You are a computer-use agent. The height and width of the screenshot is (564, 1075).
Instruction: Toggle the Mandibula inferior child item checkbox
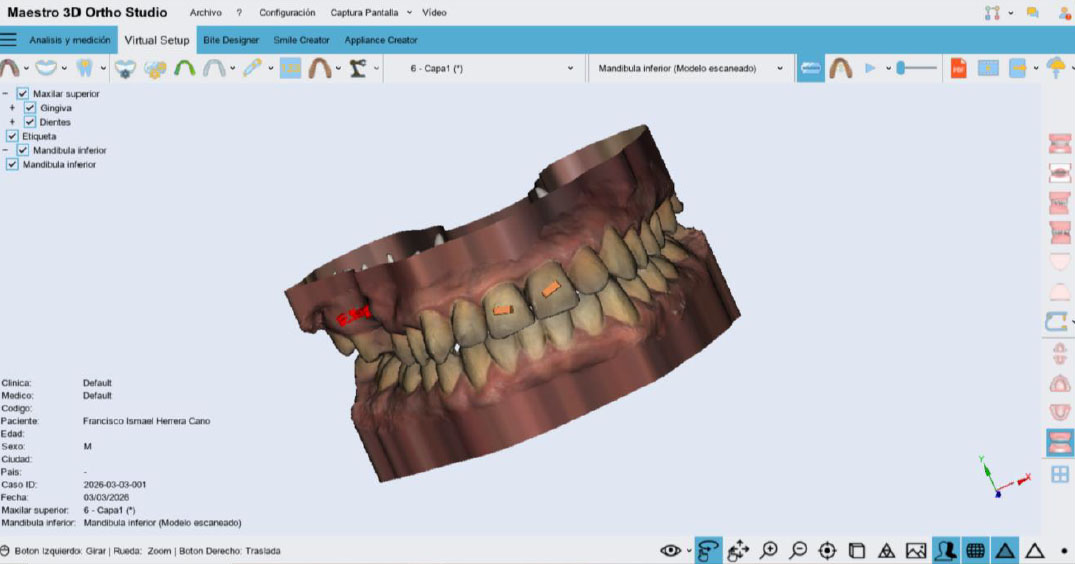pyautogui.click(x=12, y=164)
